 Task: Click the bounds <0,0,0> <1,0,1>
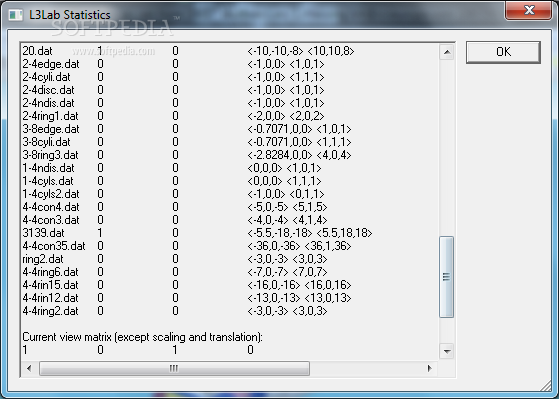point(284,168)
